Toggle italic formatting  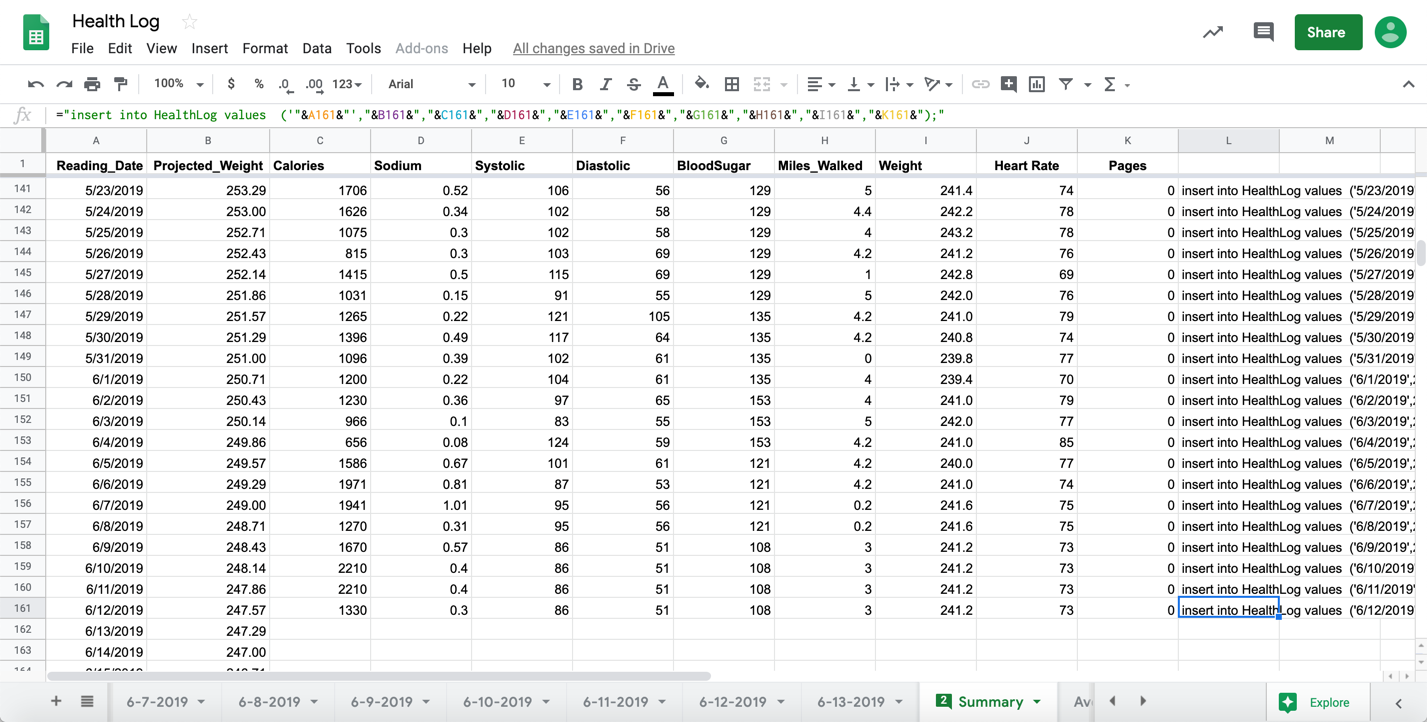click(x=605, y=85)
